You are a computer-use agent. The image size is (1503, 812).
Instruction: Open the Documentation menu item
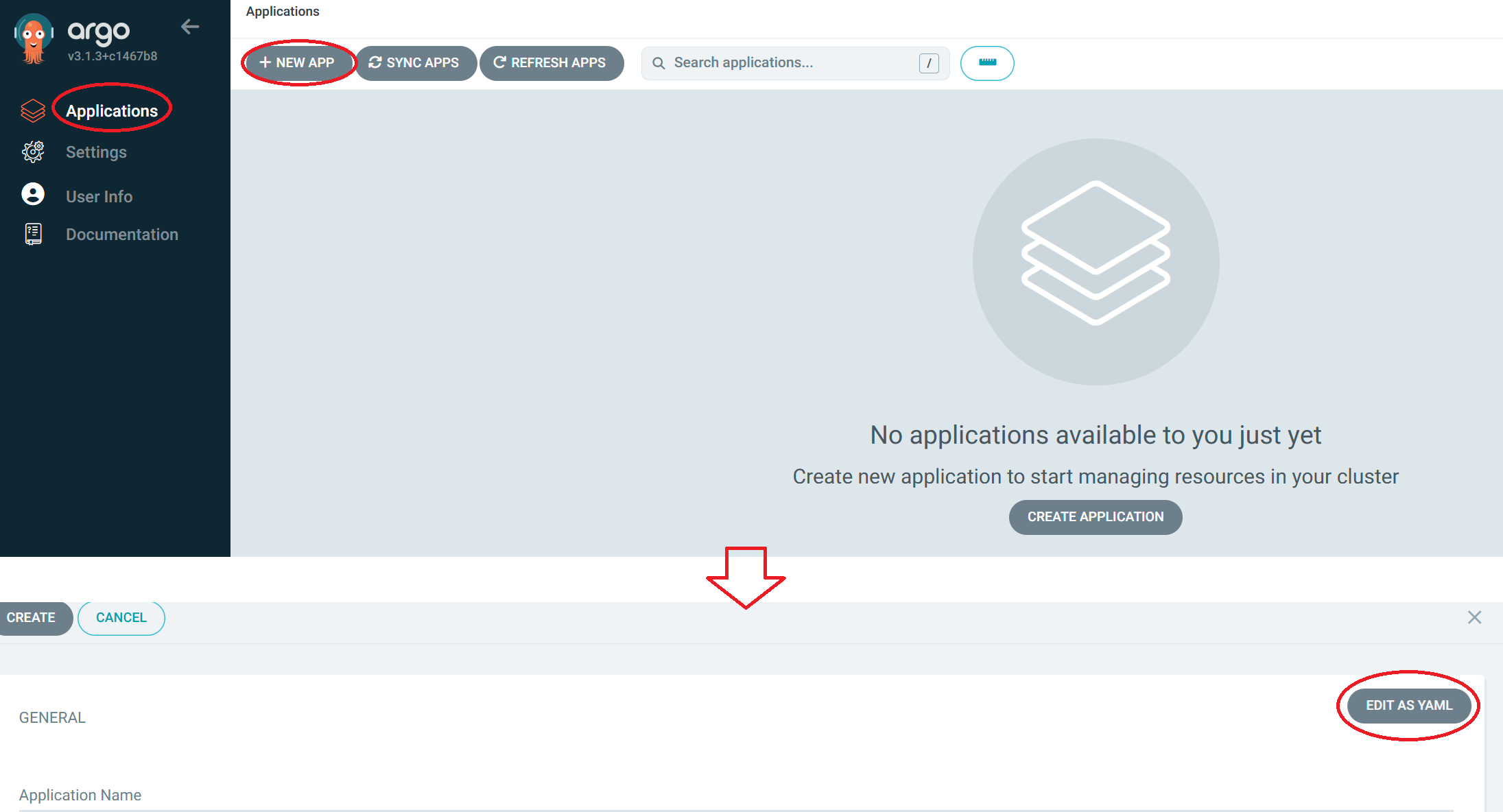click(121, 235)
